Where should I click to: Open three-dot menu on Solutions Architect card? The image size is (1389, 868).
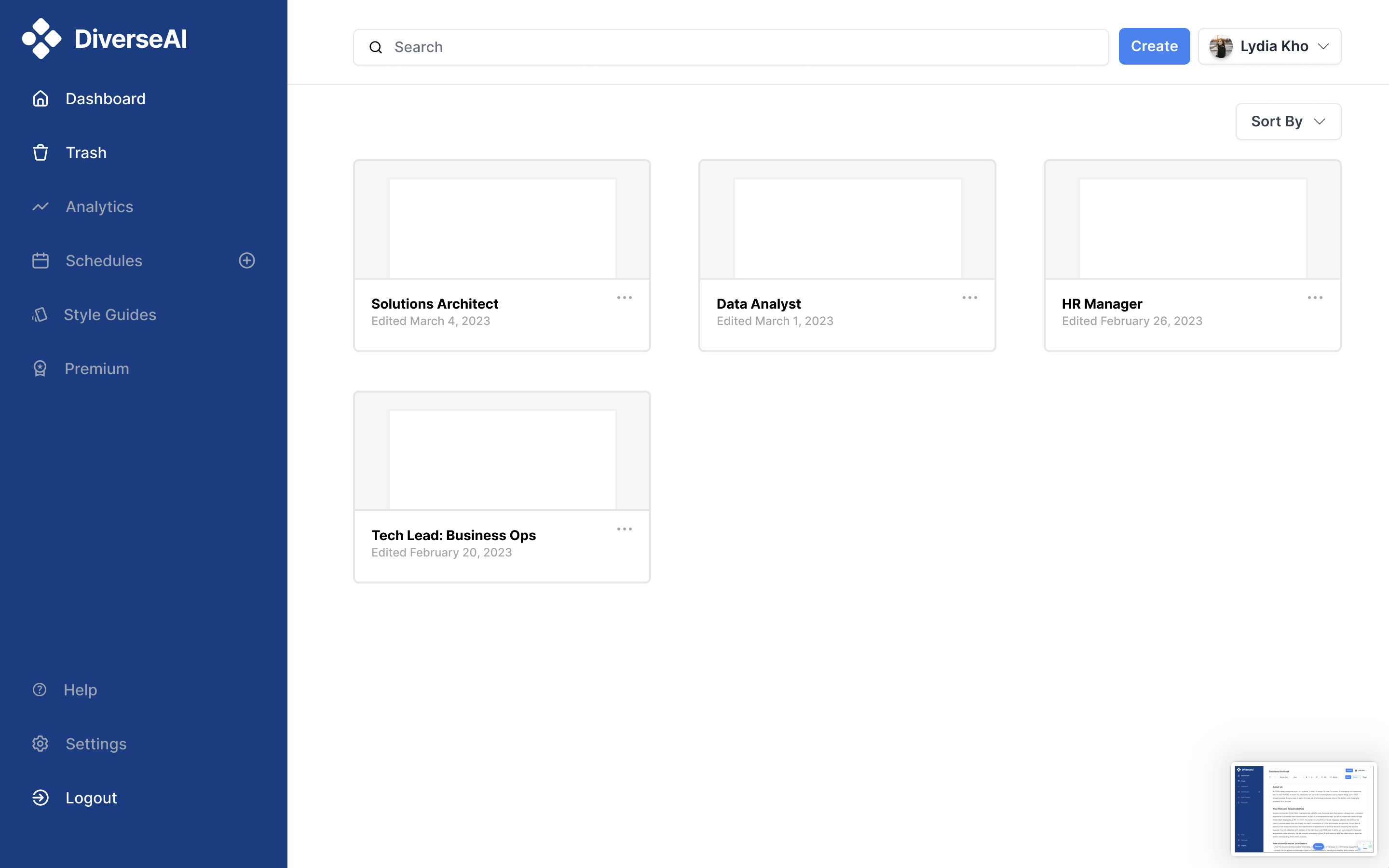coord(625,298)
